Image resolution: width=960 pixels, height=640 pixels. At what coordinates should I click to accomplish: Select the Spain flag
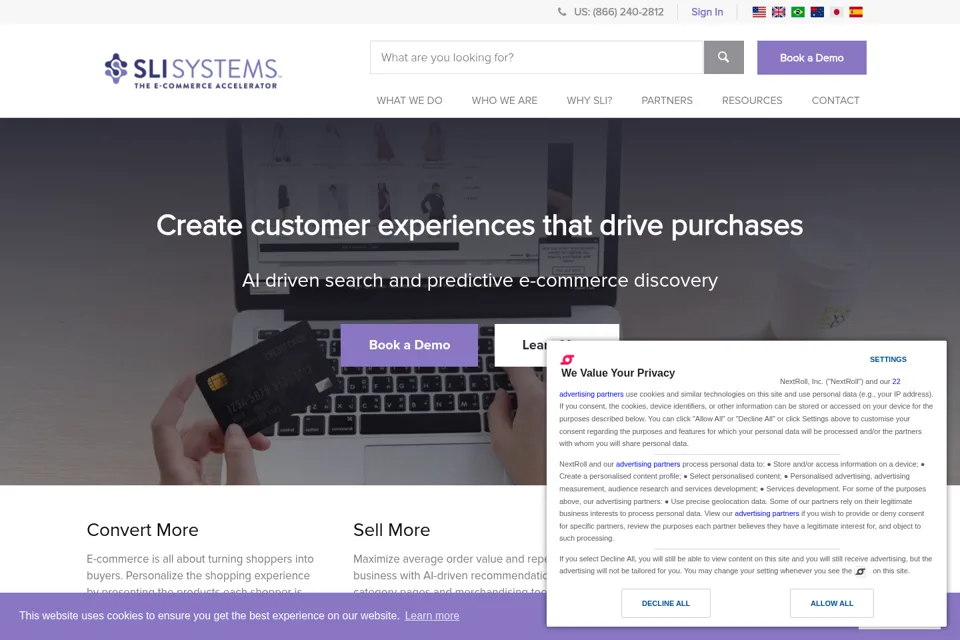(856, 12)
